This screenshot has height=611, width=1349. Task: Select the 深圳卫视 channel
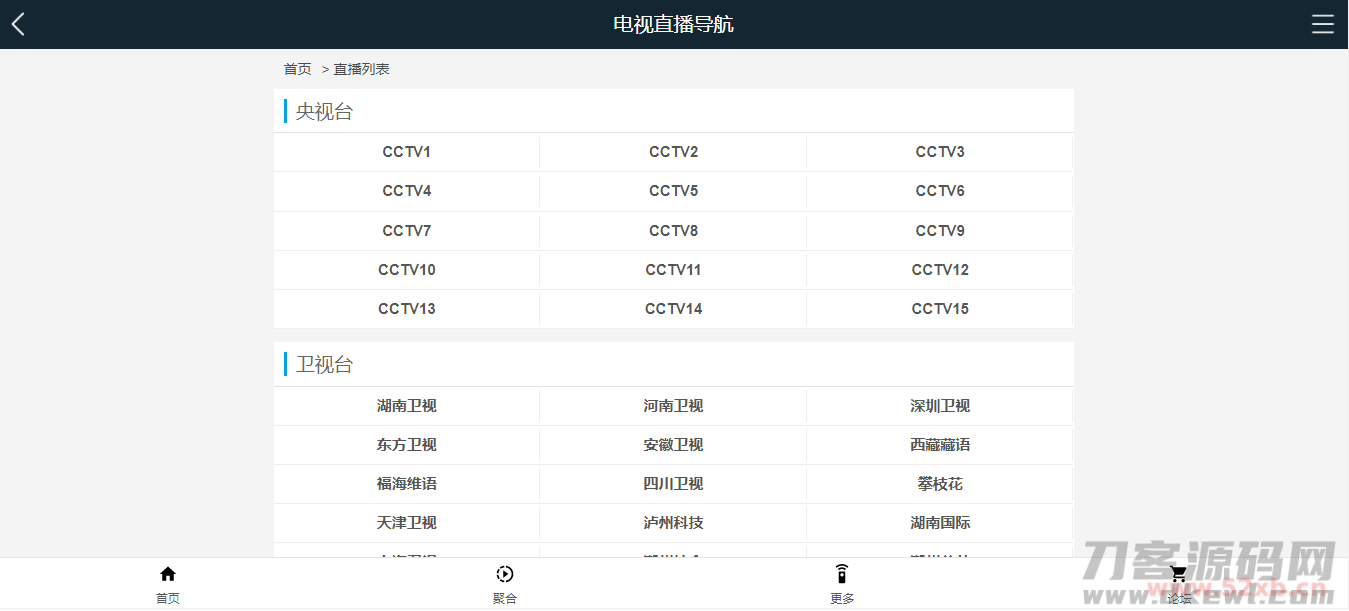(x=939, y=405)
